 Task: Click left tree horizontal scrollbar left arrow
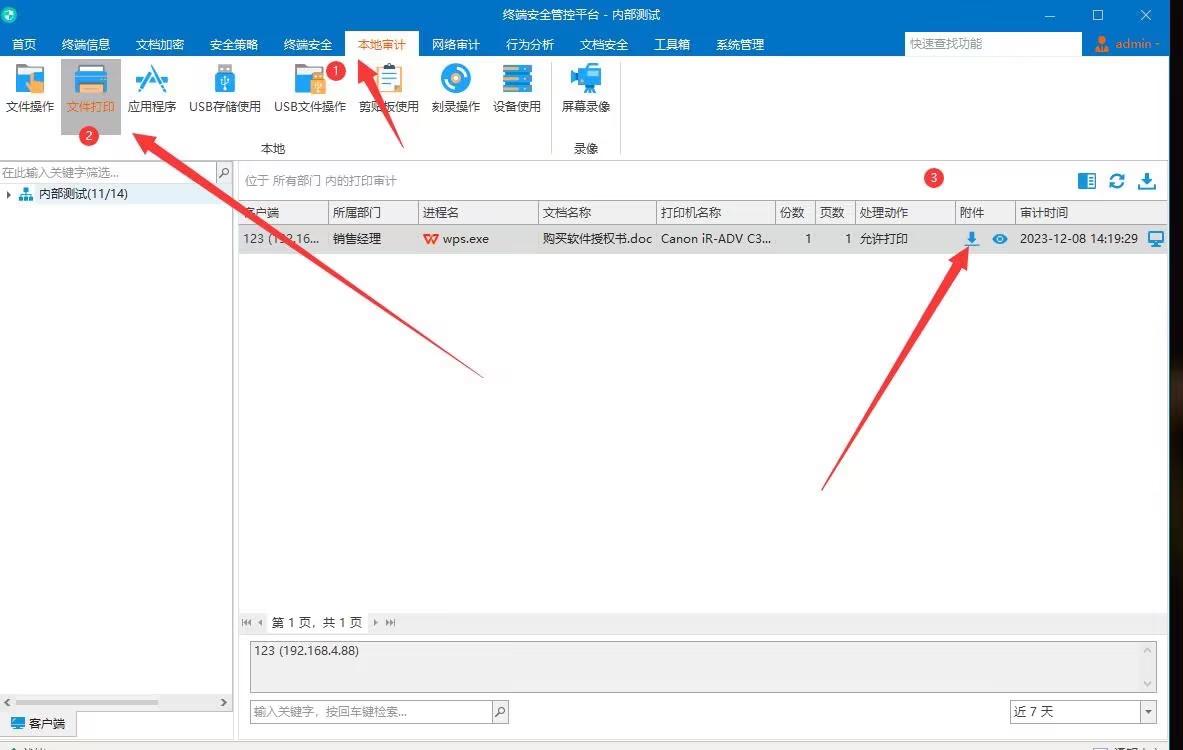click(x=8, y=702)
